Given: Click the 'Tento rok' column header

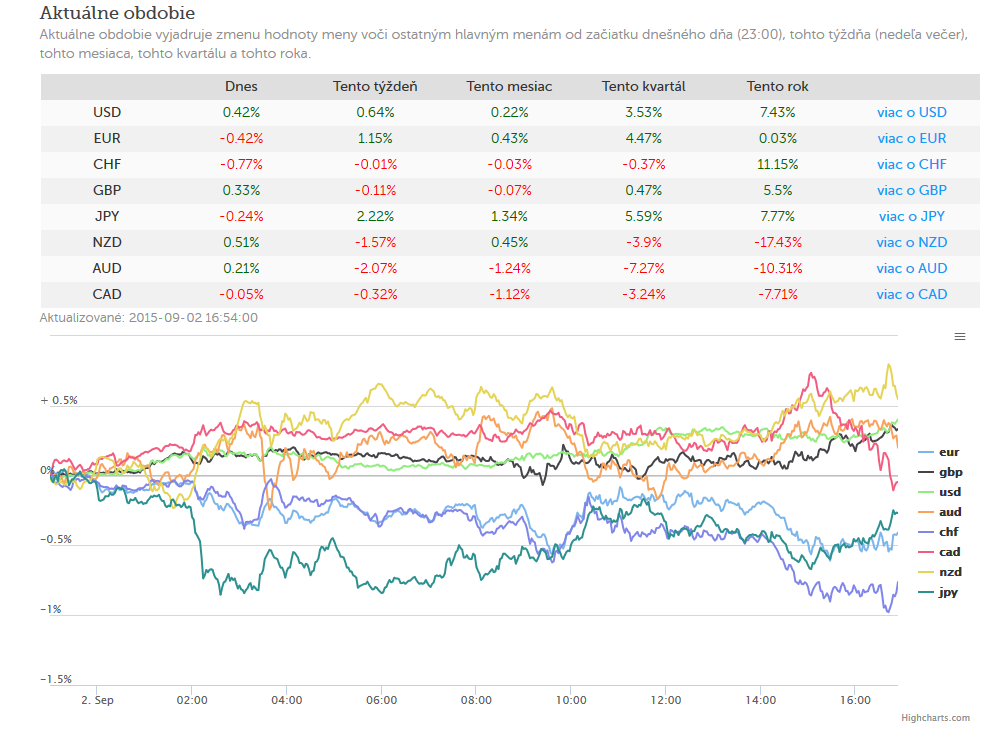Looking at the screenshot, I should (x=777, y=86).
